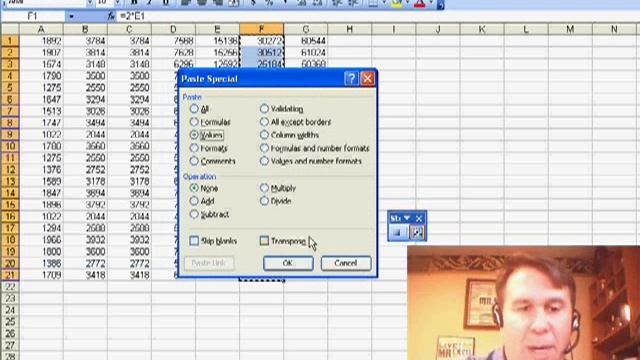Click the Paste Link button
640x360 pixels.
[x=209, y=263]
